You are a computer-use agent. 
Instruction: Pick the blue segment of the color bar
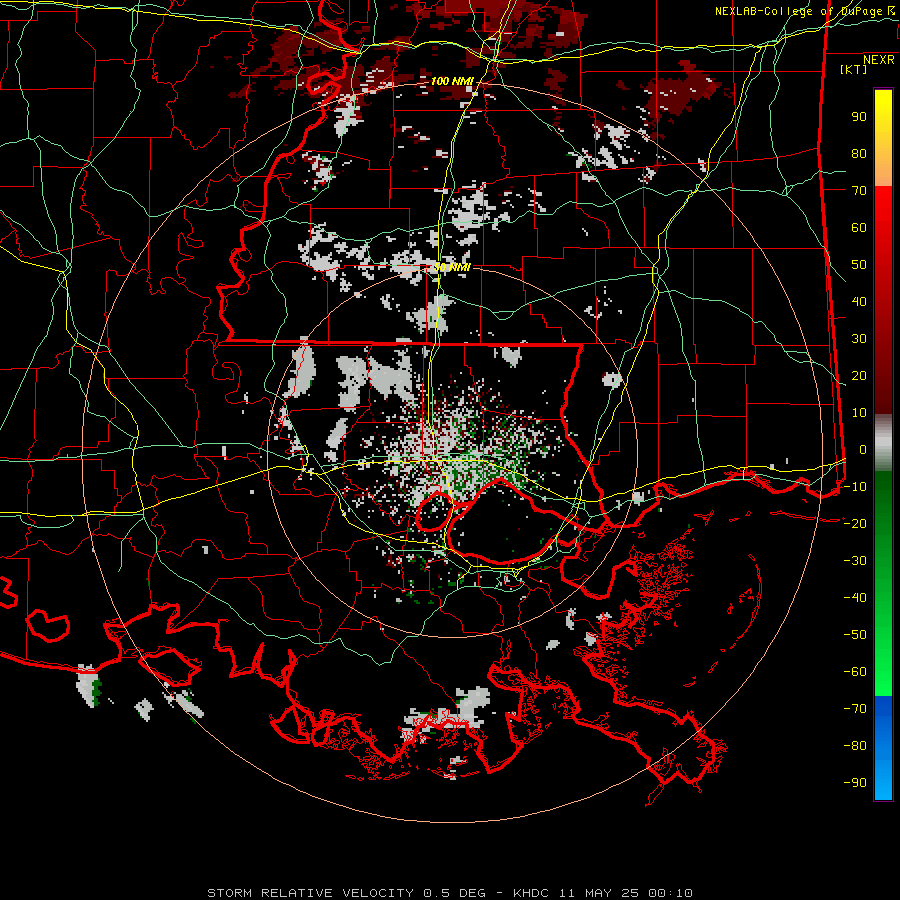(x=883, y=748)
